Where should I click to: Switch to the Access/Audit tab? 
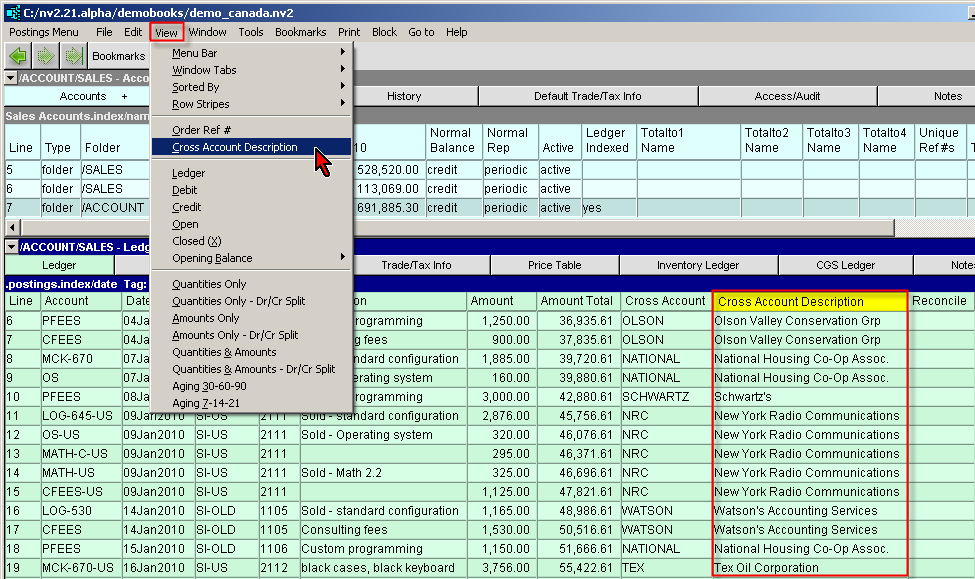pos(787,96)
